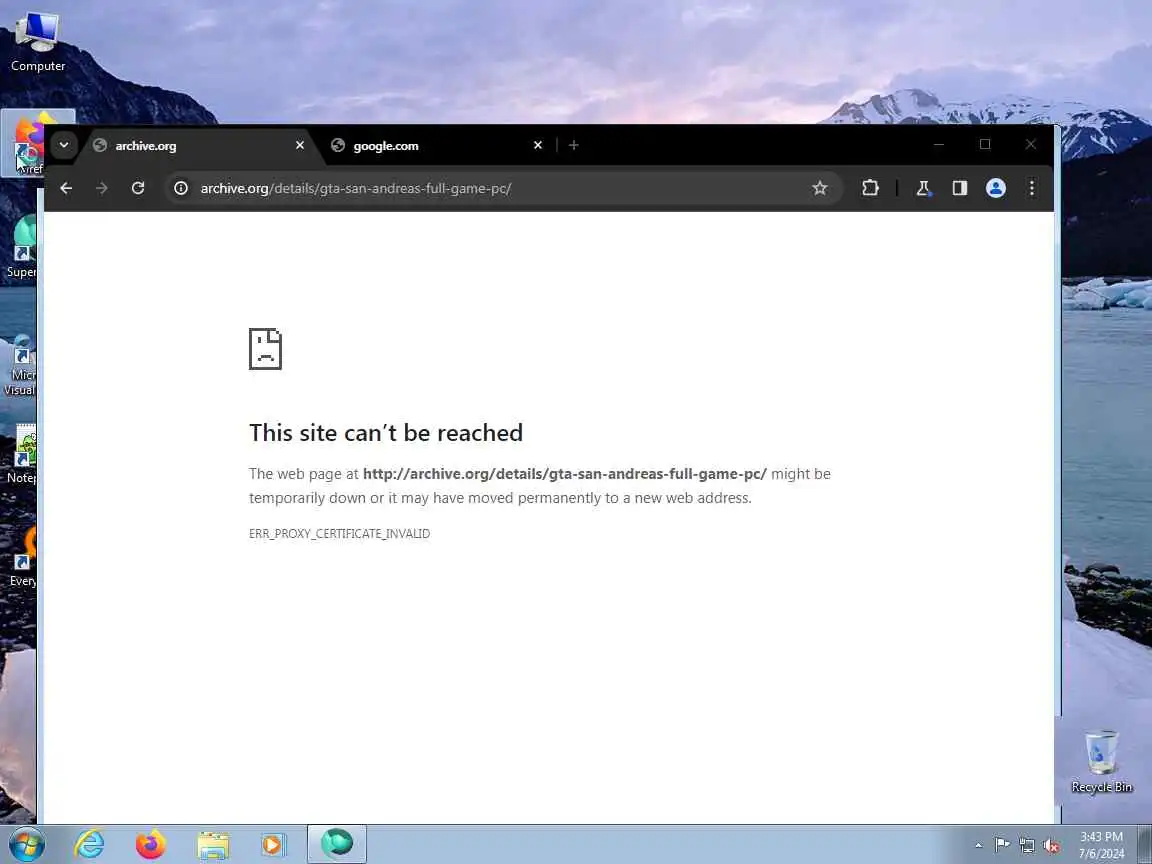Maximize the browser window
Viewport: 1152px width, 864px height.
(x=985, y=145)
